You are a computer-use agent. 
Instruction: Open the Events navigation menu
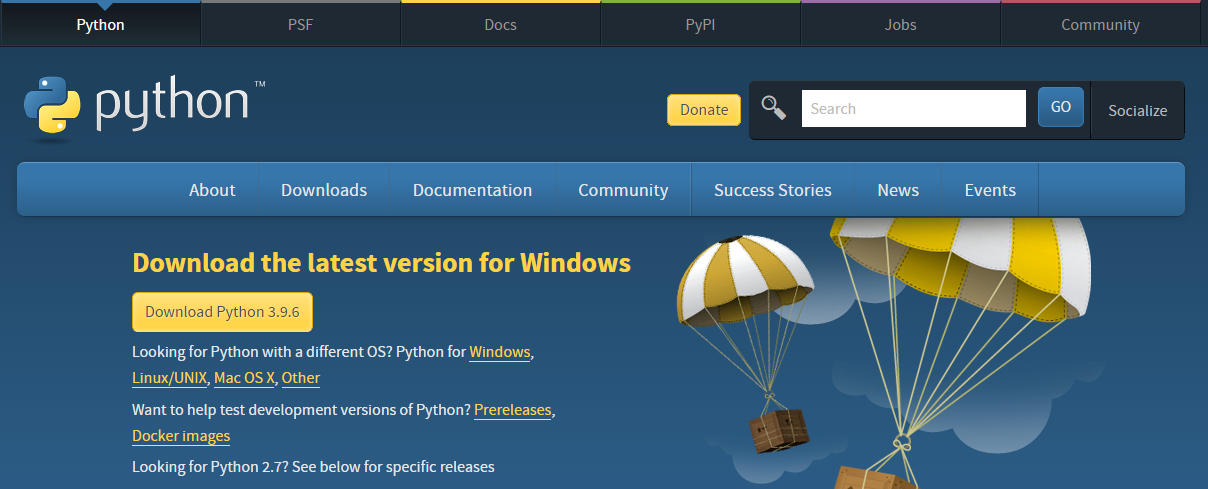990,190
